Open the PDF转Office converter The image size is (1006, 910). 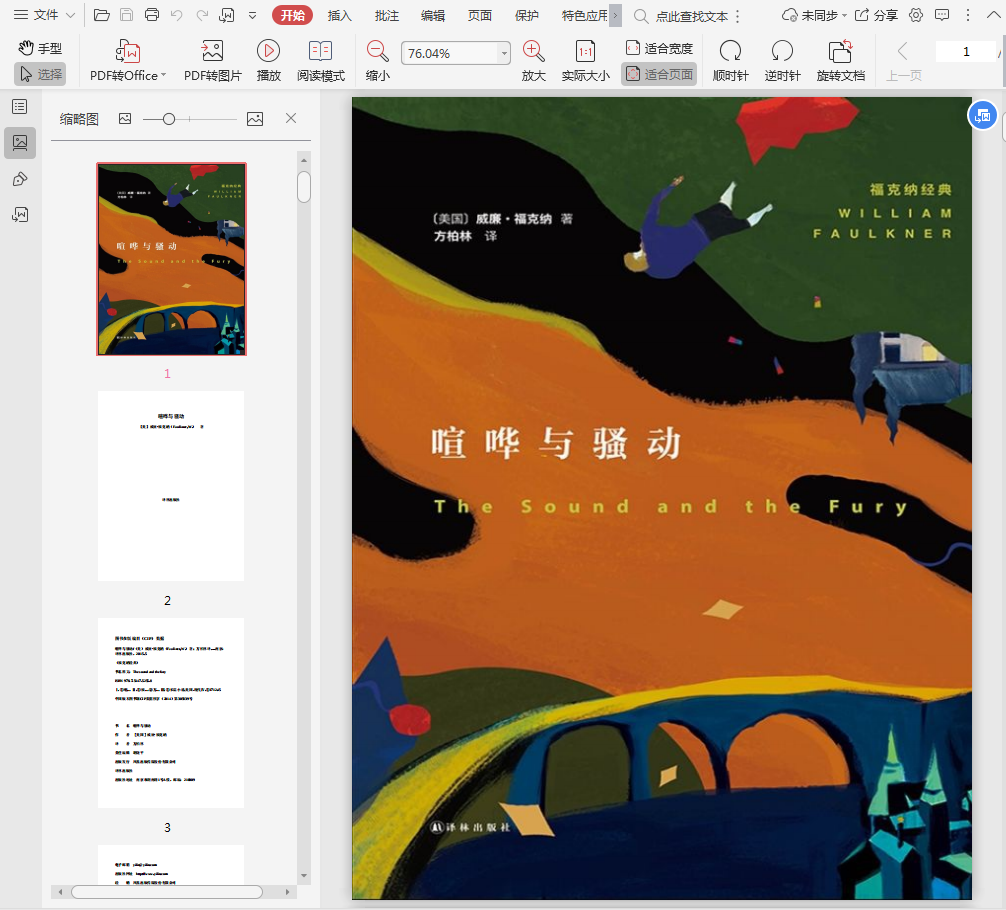point(128,61)
